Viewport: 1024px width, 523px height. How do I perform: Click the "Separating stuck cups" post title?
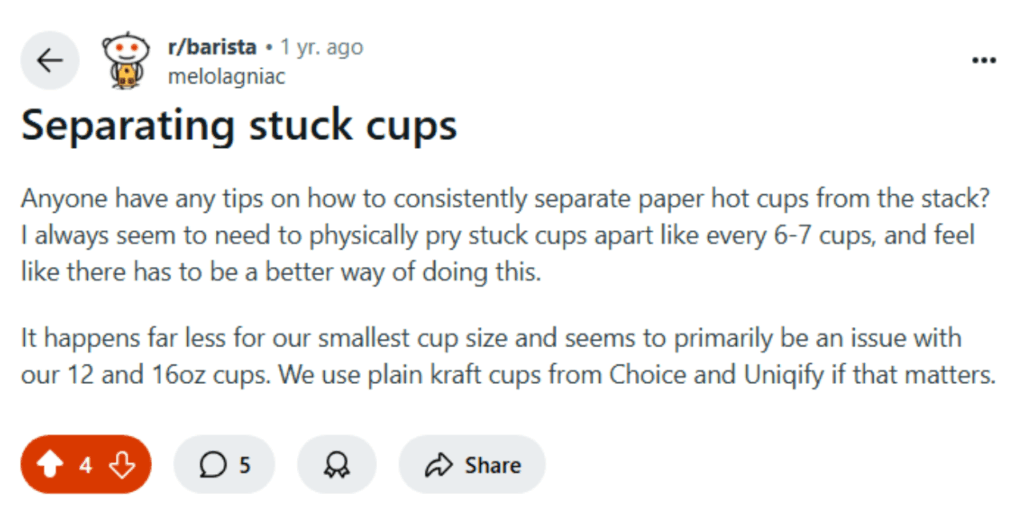(x=239, y=125)
